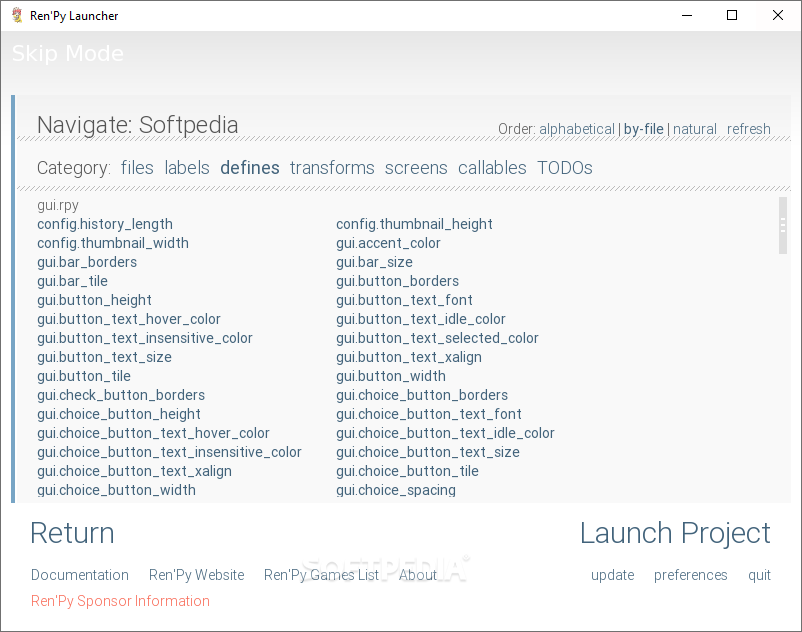The image size is (802, 632).
Task: Click the gui.rpy file heading
Action: tap(58, 206)
